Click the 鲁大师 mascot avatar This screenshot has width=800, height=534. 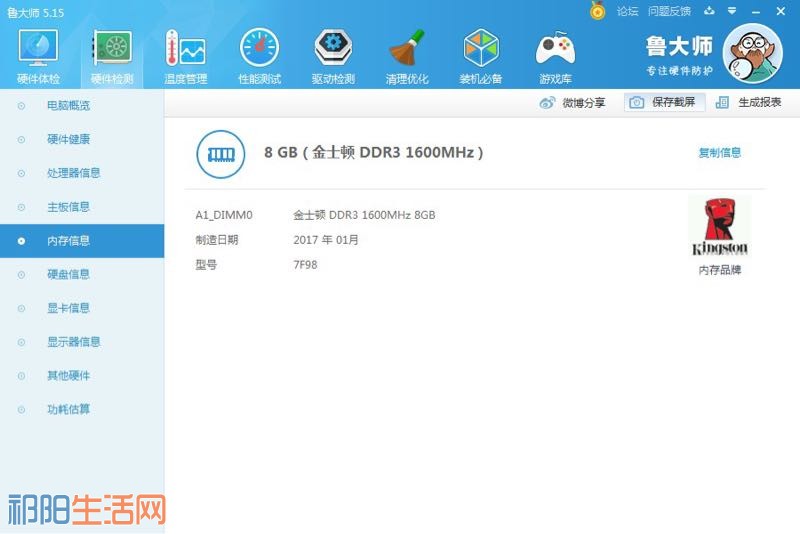[753, 54]
